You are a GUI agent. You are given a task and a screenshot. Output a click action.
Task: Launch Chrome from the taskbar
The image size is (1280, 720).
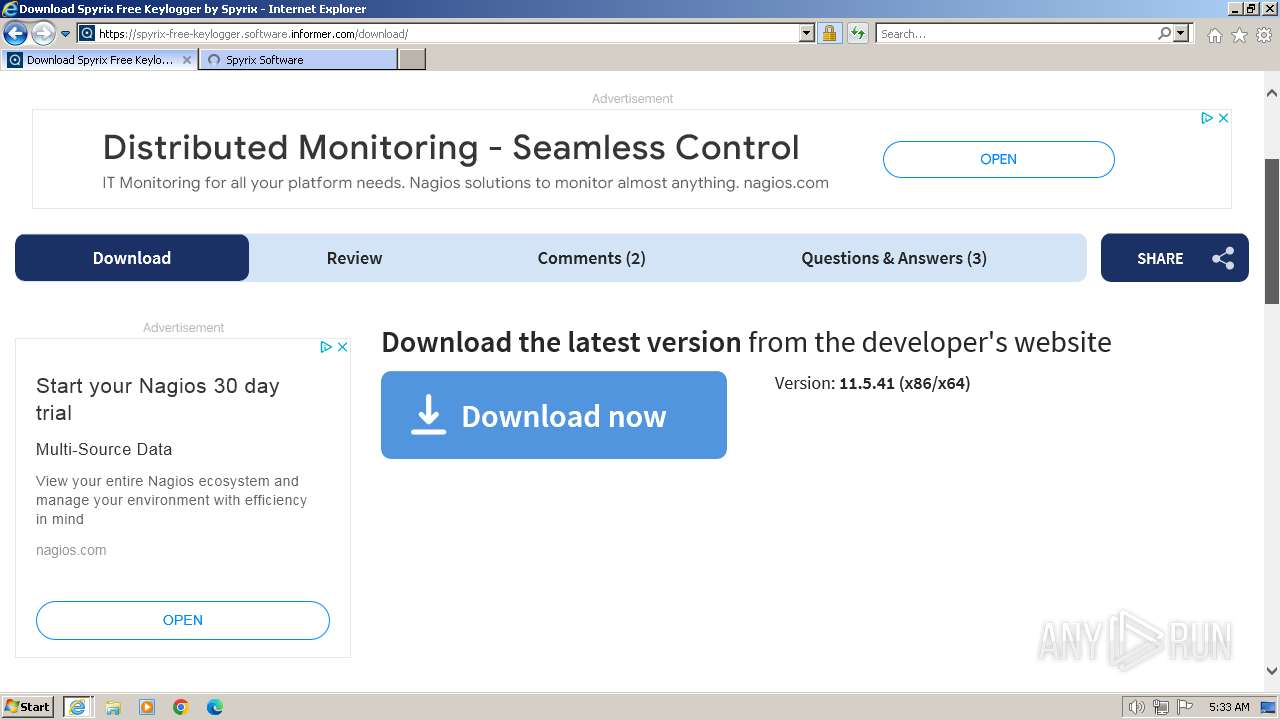tap(181, 707)
